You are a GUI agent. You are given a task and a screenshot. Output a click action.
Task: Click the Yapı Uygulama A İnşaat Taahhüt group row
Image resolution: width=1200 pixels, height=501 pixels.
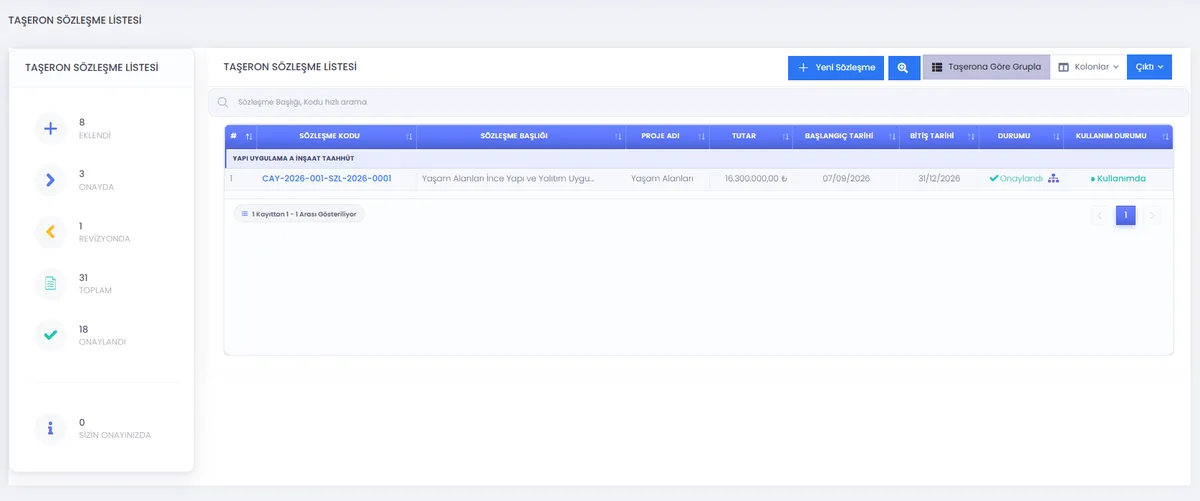pos(698,158)
